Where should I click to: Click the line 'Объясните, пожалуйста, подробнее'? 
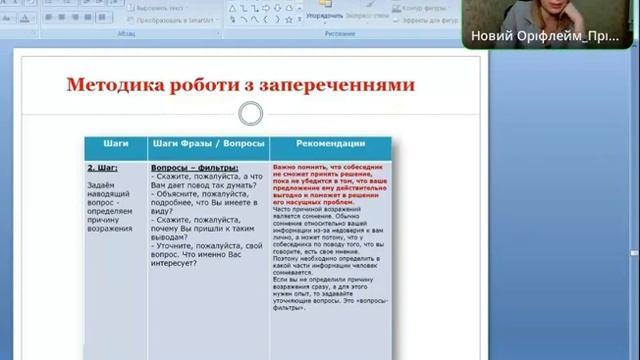tap(204, 202)
